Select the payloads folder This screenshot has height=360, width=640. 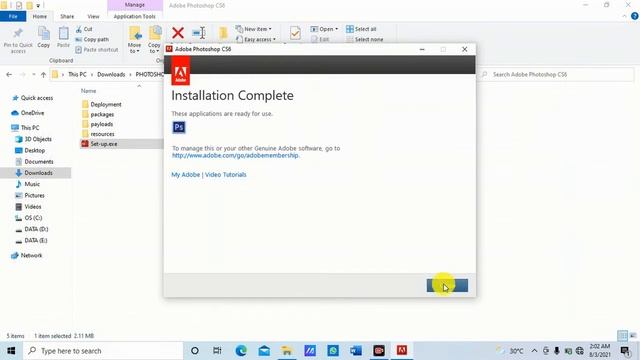(98, 124)
